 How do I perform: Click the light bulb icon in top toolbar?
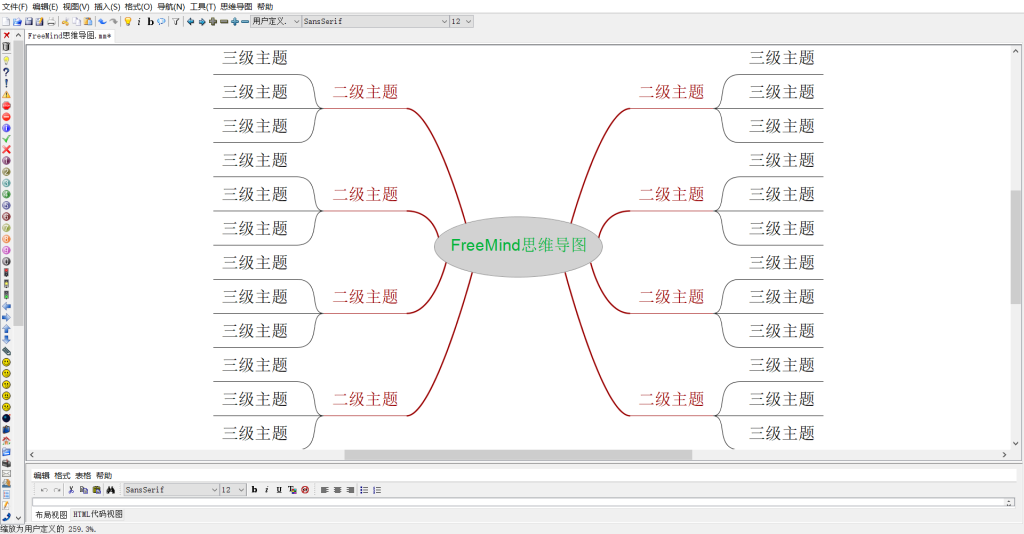[x=128, y=22]
